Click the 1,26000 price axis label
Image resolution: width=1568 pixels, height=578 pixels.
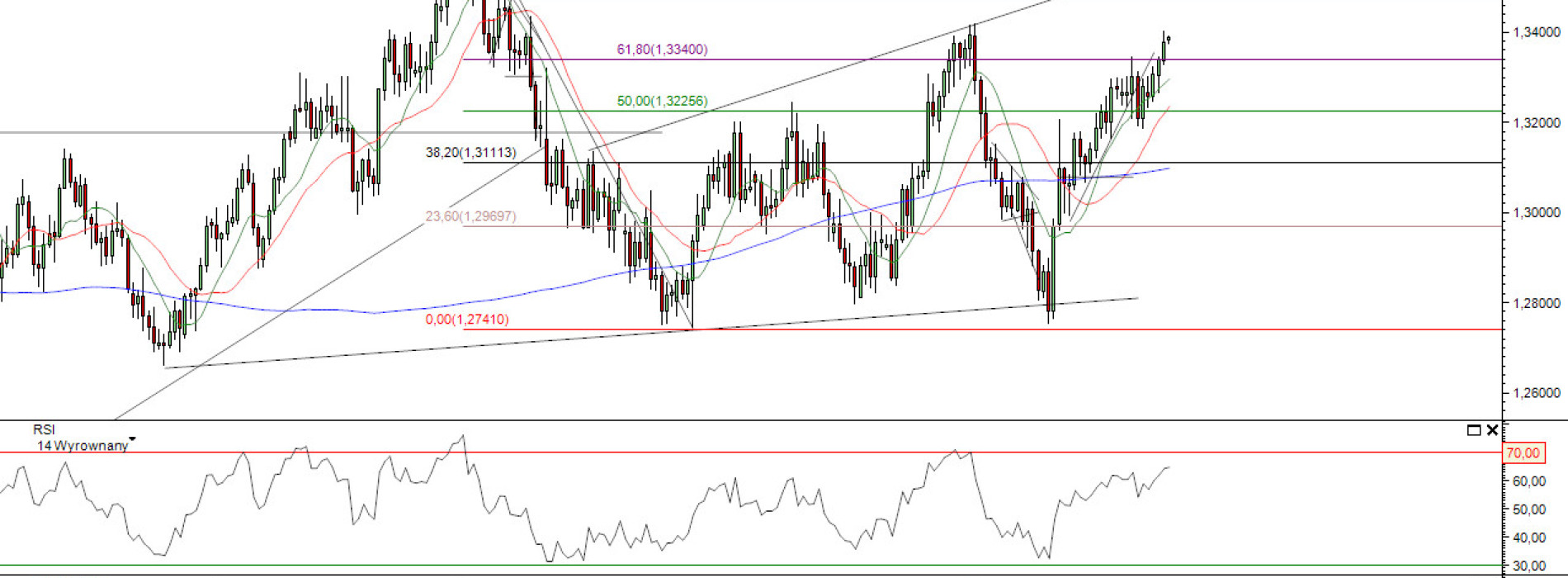[1536, 394]
